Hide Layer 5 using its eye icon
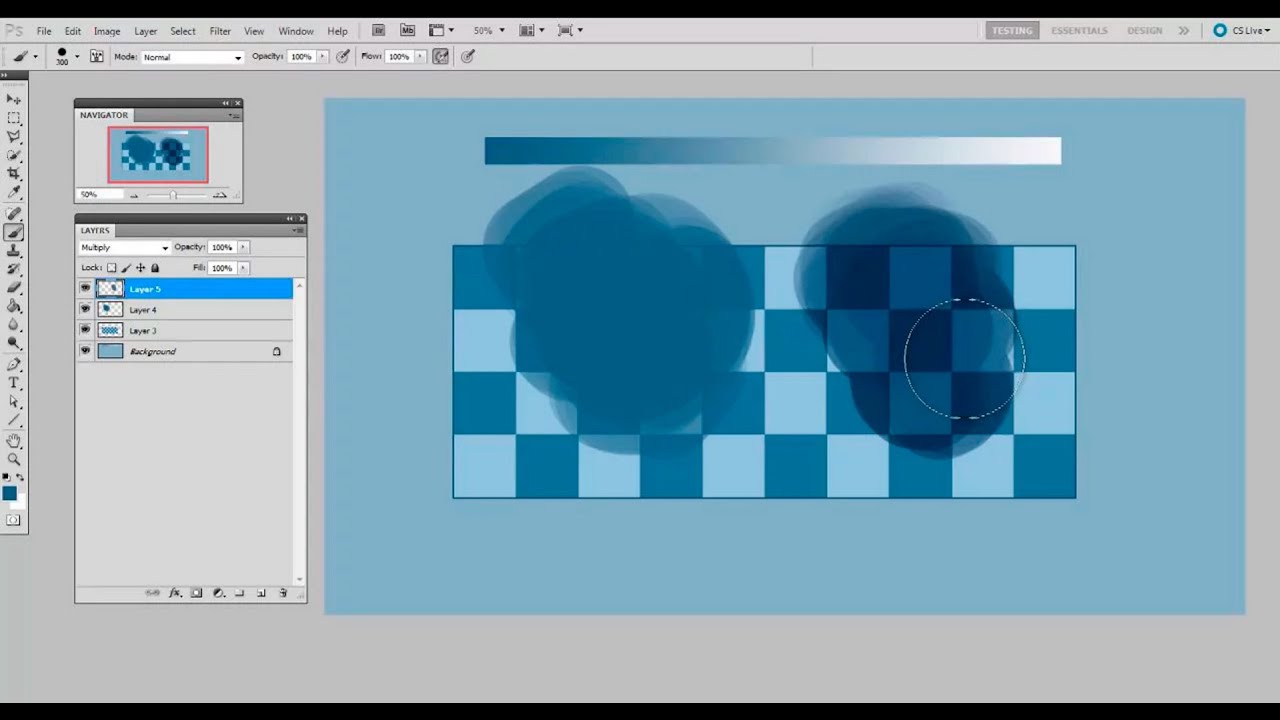This screenshot has width=1280, height=720. pyautogui.click(x=85, y=289)
